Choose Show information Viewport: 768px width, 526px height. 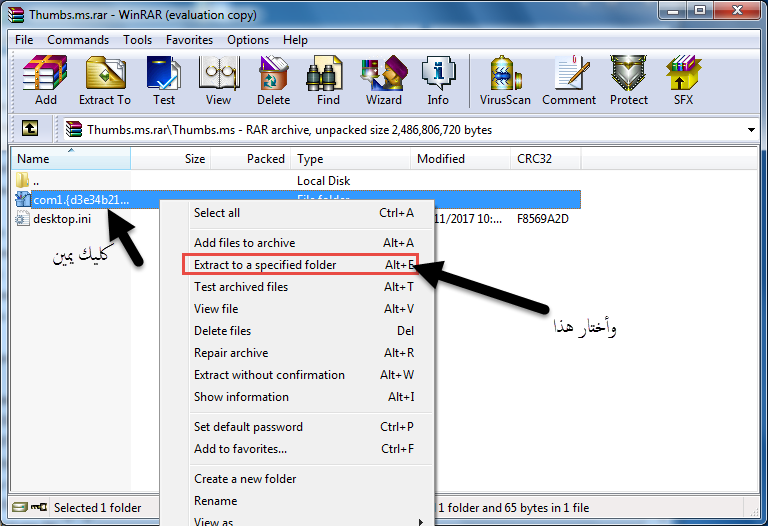[x=304, y=397]
